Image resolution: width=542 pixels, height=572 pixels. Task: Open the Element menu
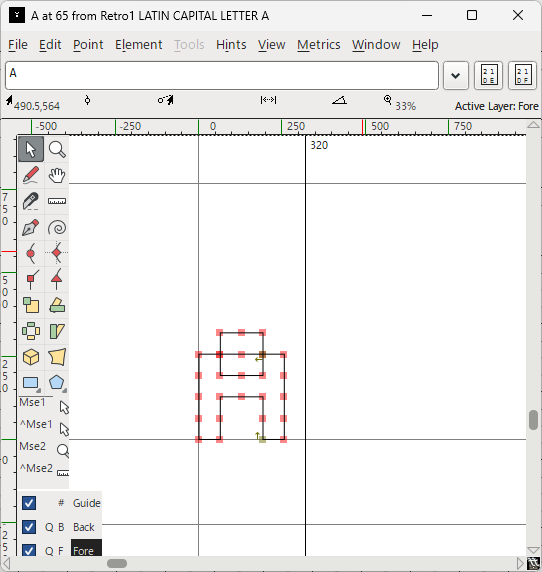139,45
